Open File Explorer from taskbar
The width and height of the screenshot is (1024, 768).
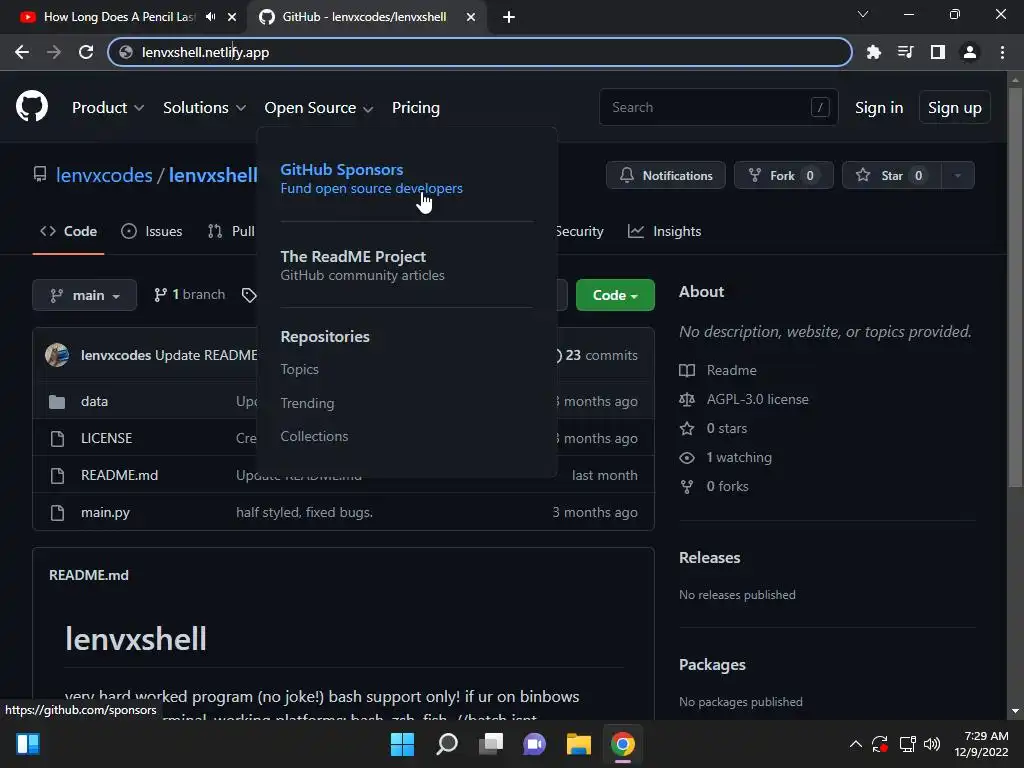579,744
